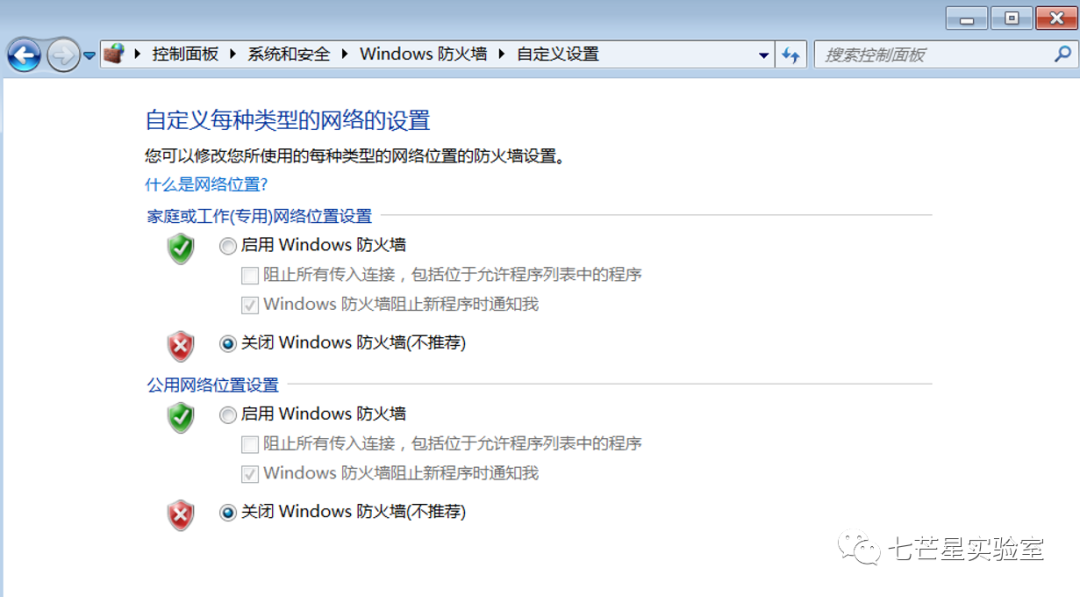Click the search magnifier icon
The width and height of the screenshot is (1080, 597).
tap(1062, 54)
